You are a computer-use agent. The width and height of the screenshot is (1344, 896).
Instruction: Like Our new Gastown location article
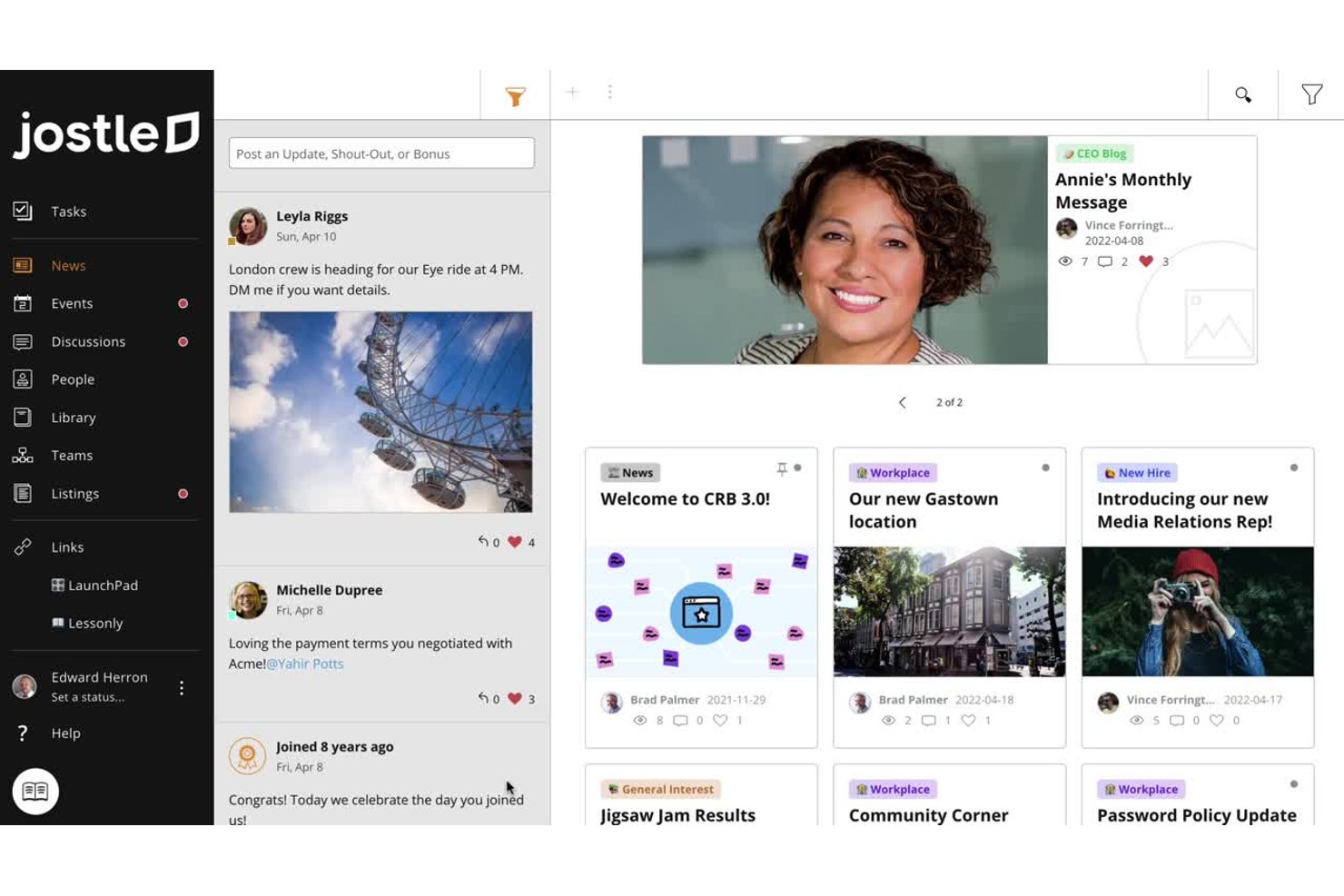[x=968, y=721]
